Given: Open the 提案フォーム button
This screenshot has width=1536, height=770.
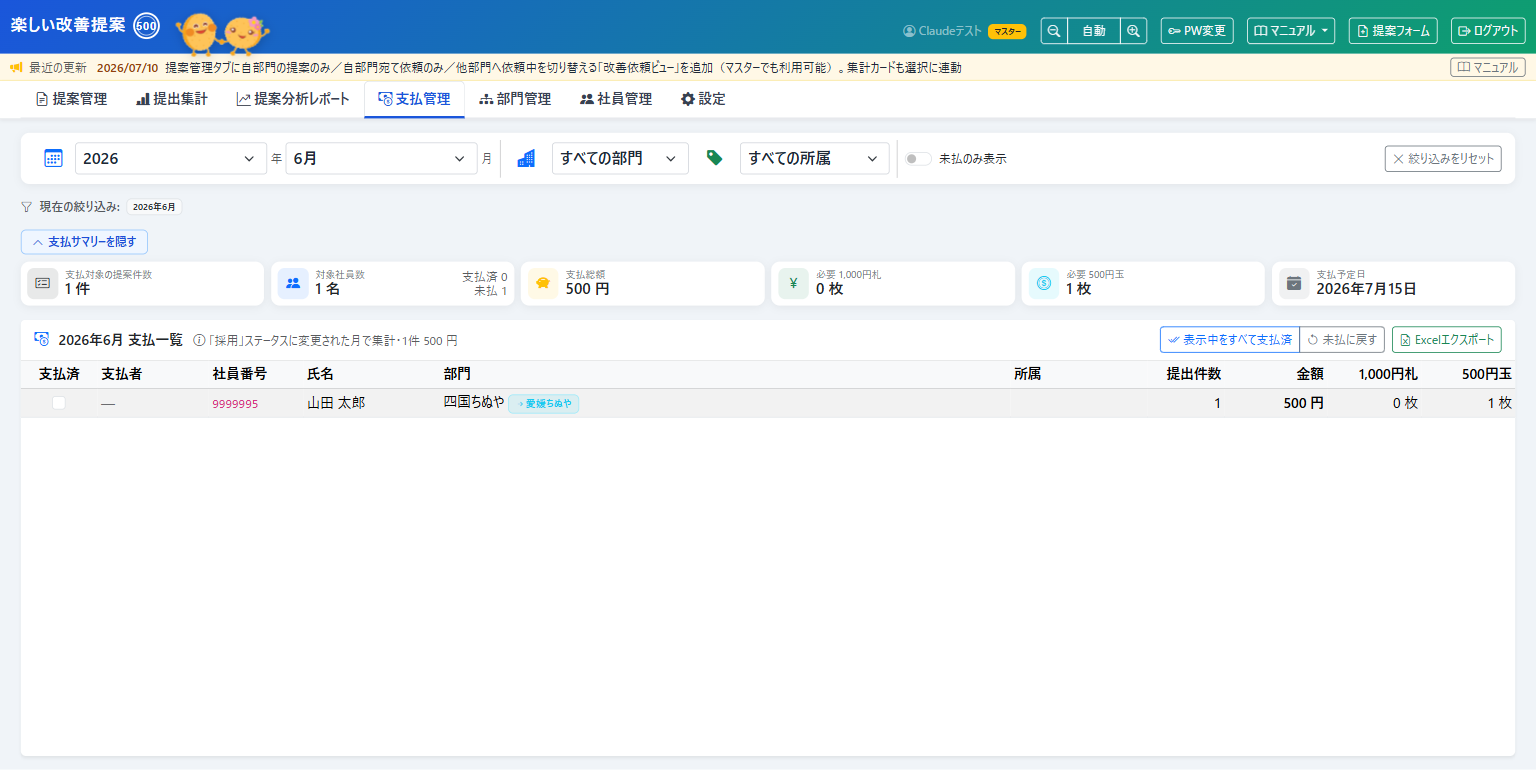Looking at the screenshot, I should pyautogui.click(x=1393, y=31).
